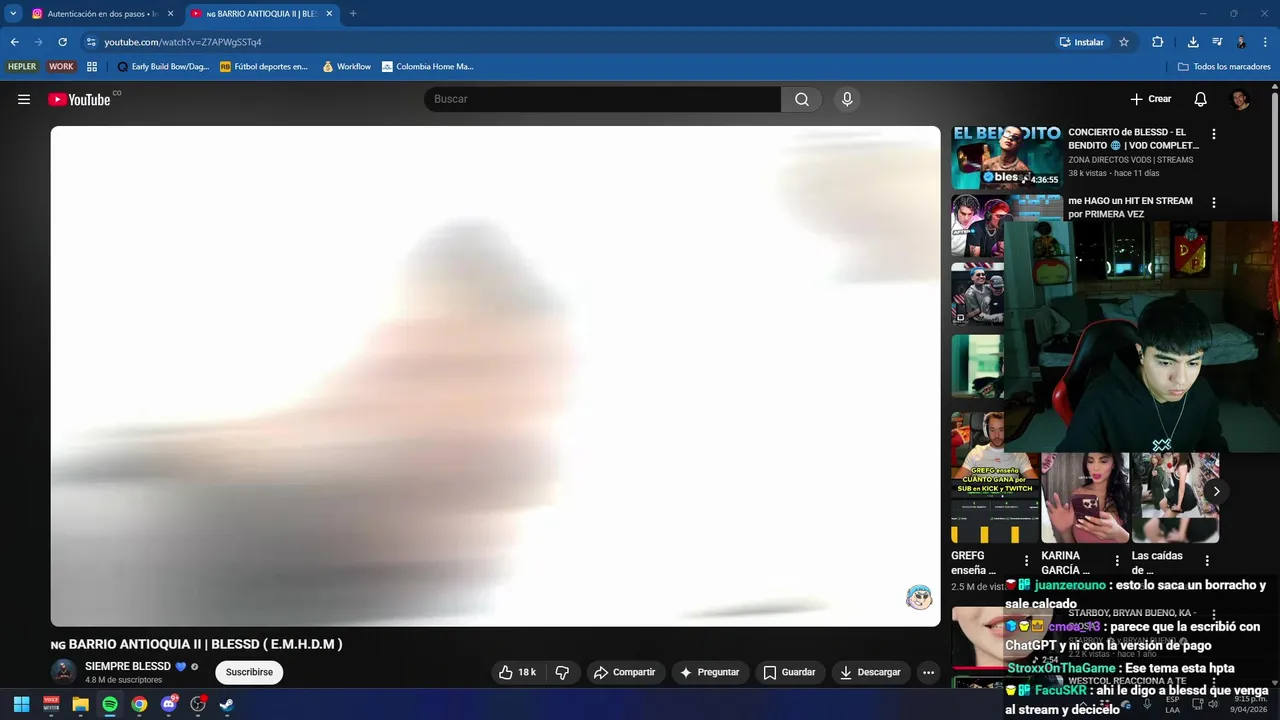Open options for GREFG enseña short
The height and width of the screenshot is (720, 1280).
[x=1026, y=561]
